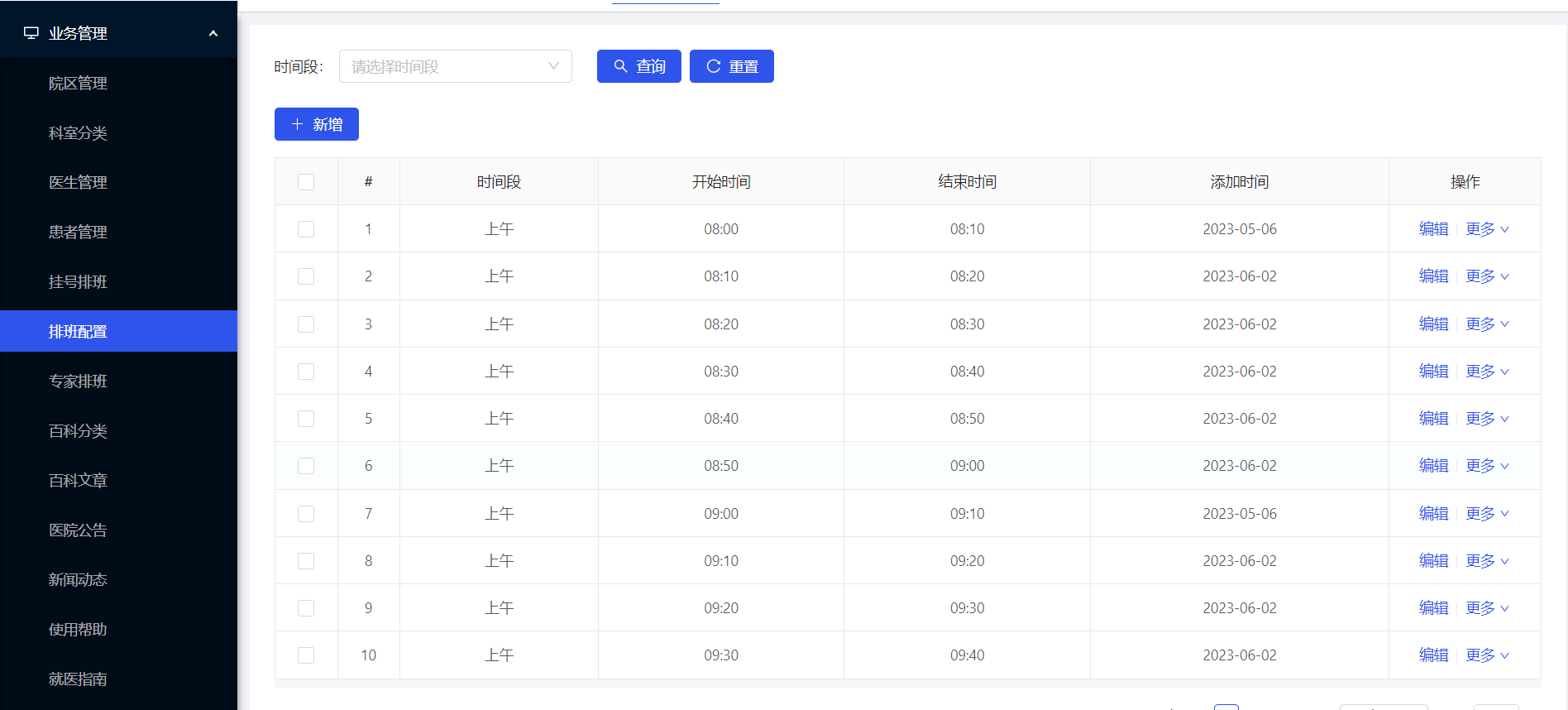Check the checkbox for row 10
The image size is (1568, 710).
(x=306, y=655)
